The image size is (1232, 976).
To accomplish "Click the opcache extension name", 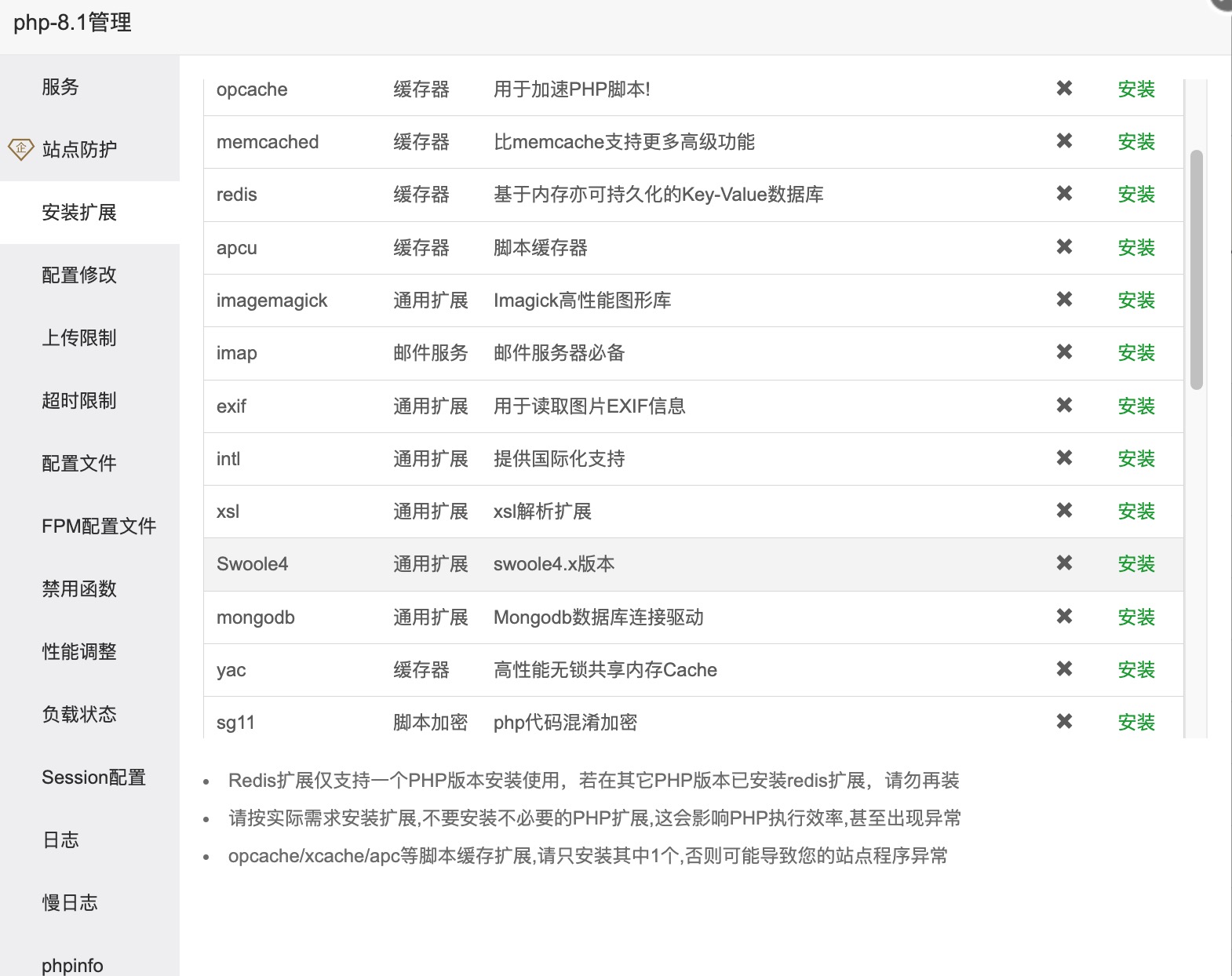I will (252, 89).
